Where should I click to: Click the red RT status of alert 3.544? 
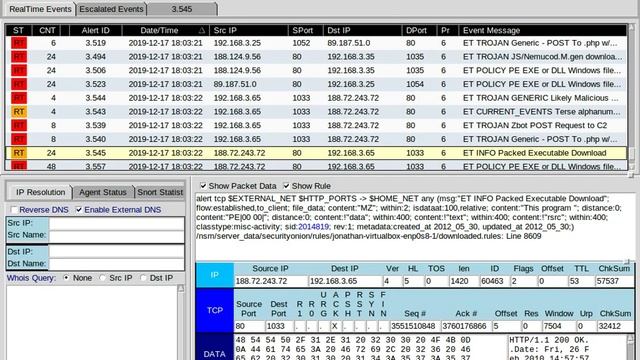click(x=18, y=98)
